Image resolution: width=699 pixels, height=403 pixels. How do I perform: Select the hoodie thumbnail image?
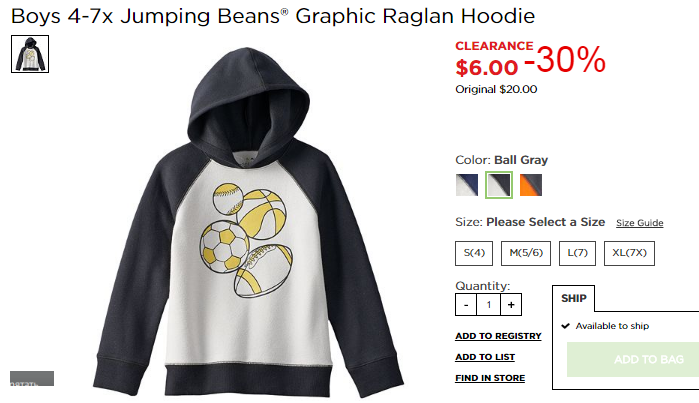pyautogui.click(x=30, y=54)
